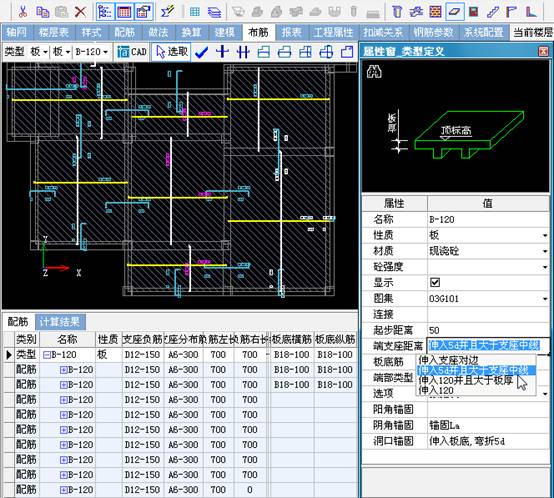Click the sigma calculate icon
The image size is (554, 498).
tap(167, 12)
